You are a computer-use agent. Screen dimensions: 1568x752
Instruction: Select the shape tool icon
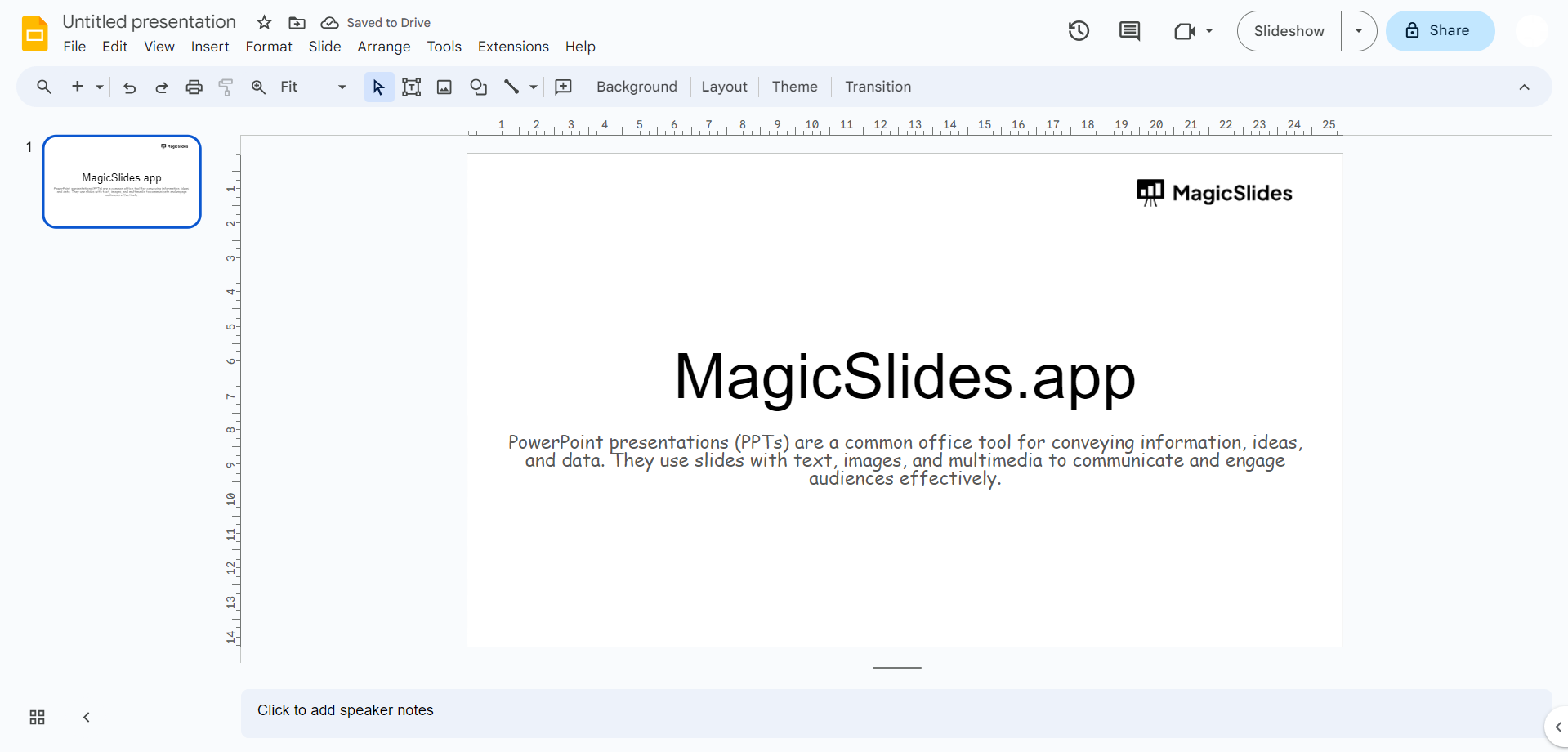(478, 87)
